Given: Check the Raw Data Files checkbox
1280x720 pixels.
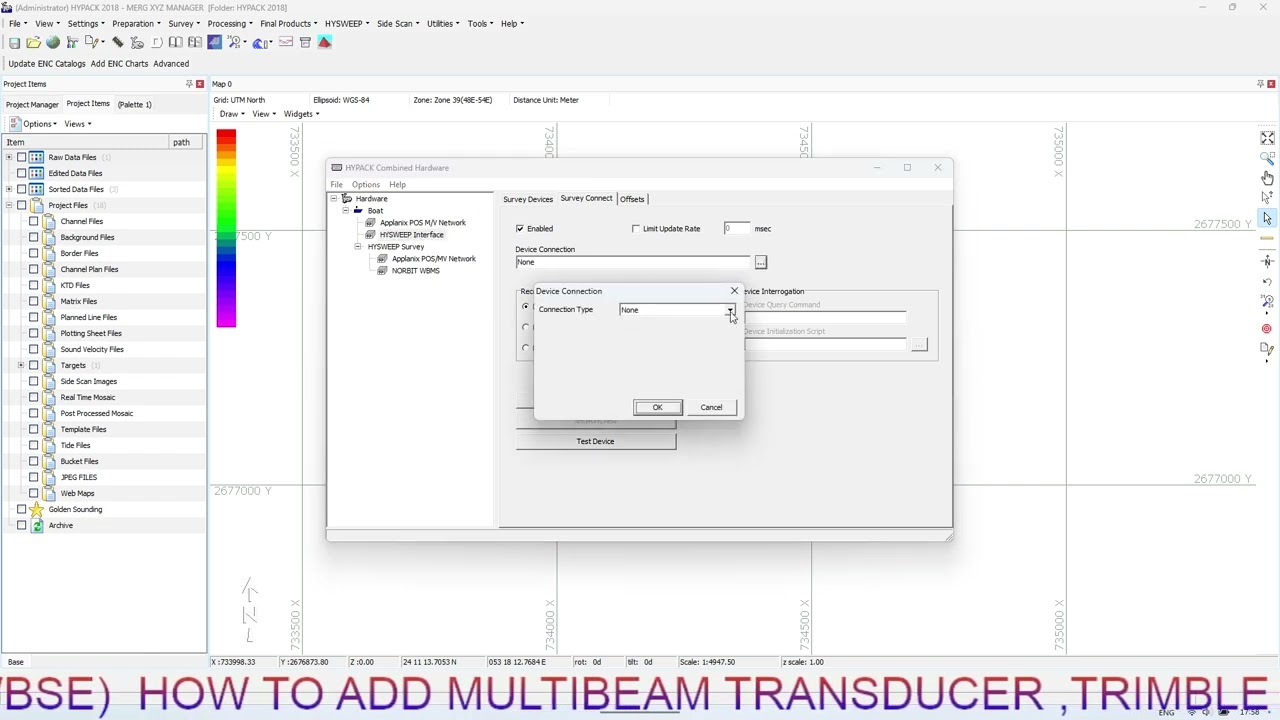Looking at the screenshot, I should (21, 157).
